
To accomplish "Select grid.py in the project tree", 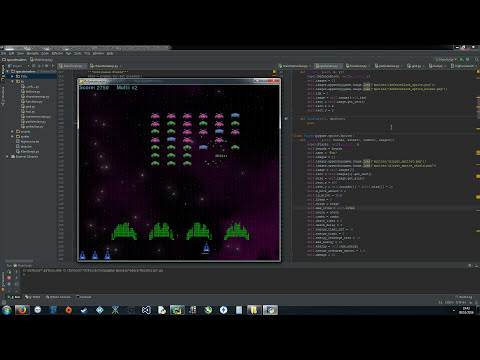I will 28,106.
